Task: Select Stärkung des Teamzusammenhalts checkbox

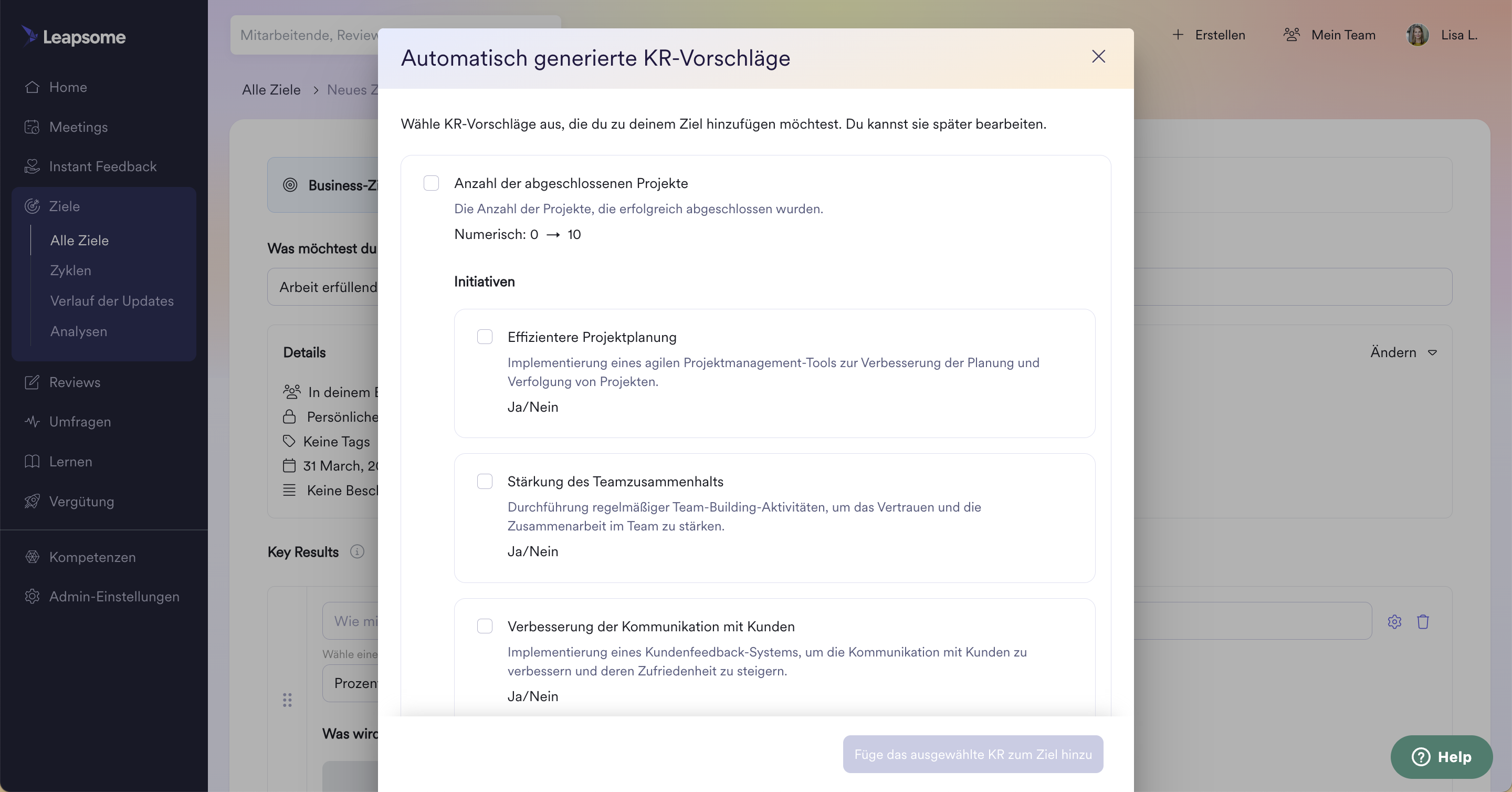Action: tap(485, 482)
